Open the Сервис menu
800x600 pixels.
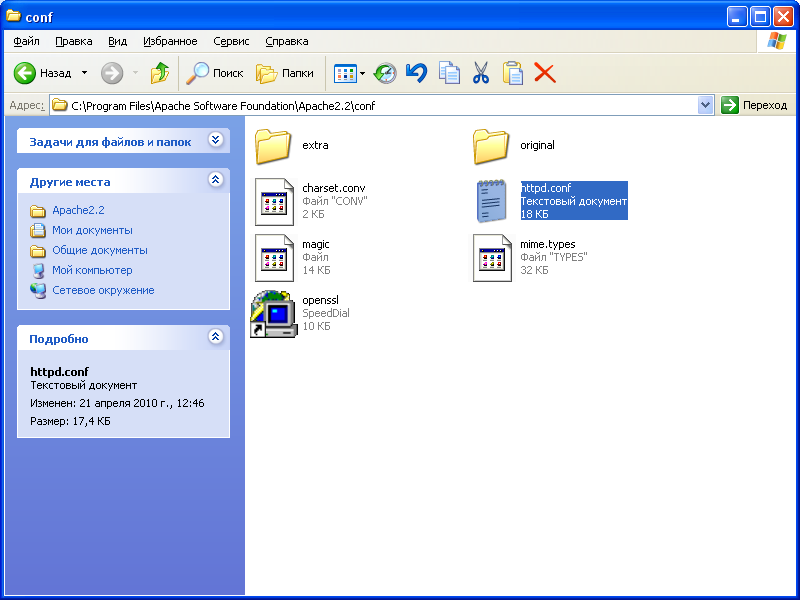click(231, 41)
